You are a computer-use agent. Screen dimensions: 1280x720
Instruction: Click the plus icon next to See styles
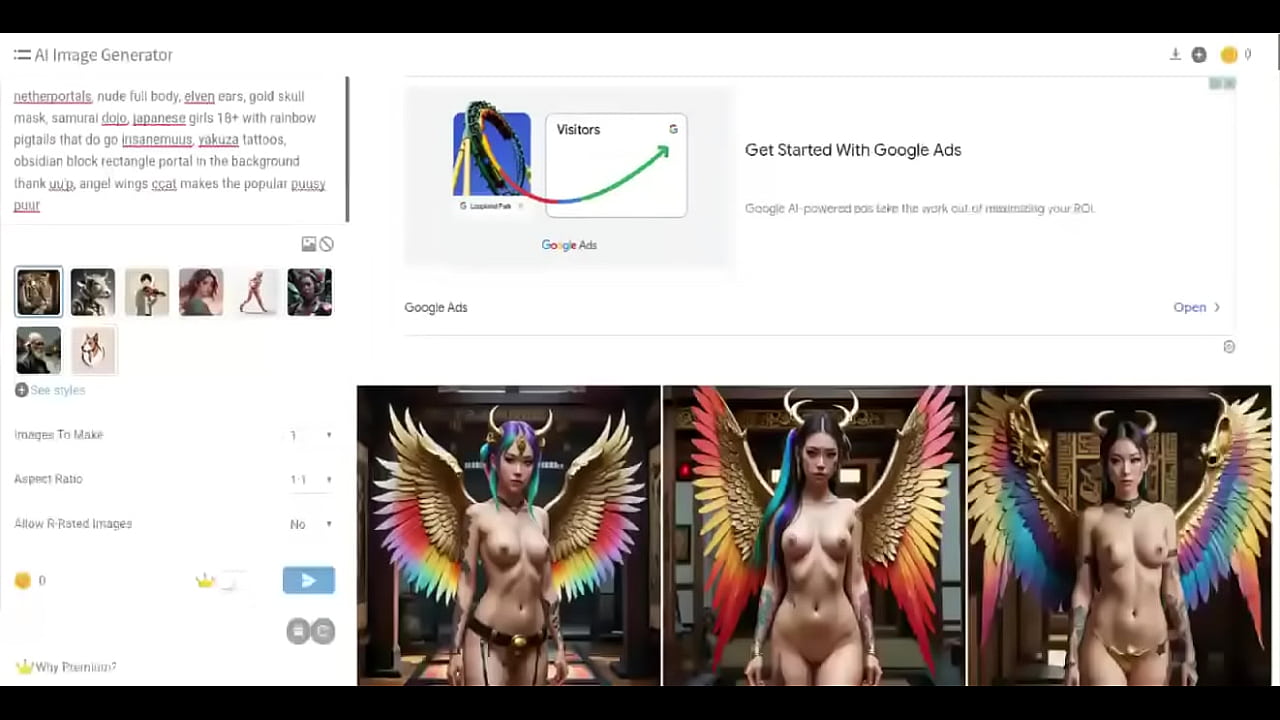(x=21, y=390)
